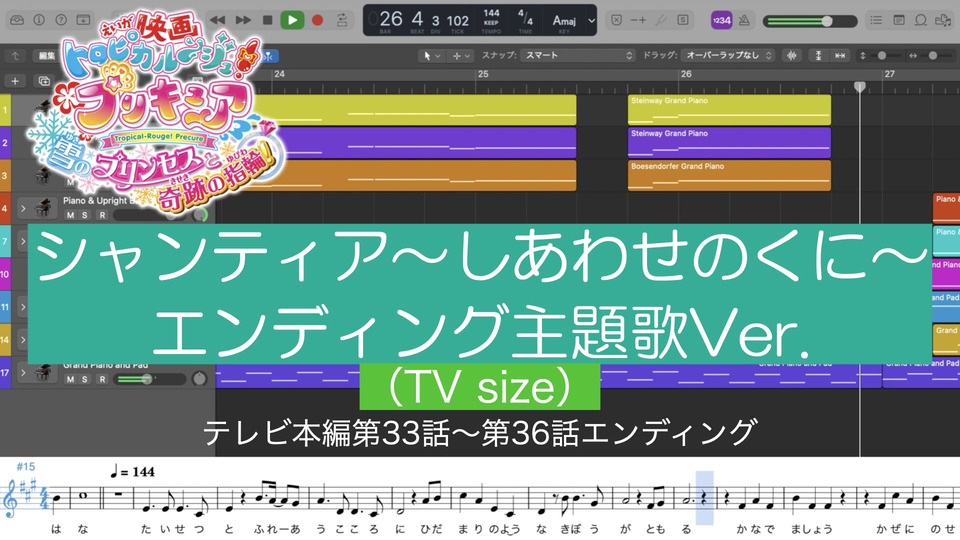Open the Media Browser icon

943,20
